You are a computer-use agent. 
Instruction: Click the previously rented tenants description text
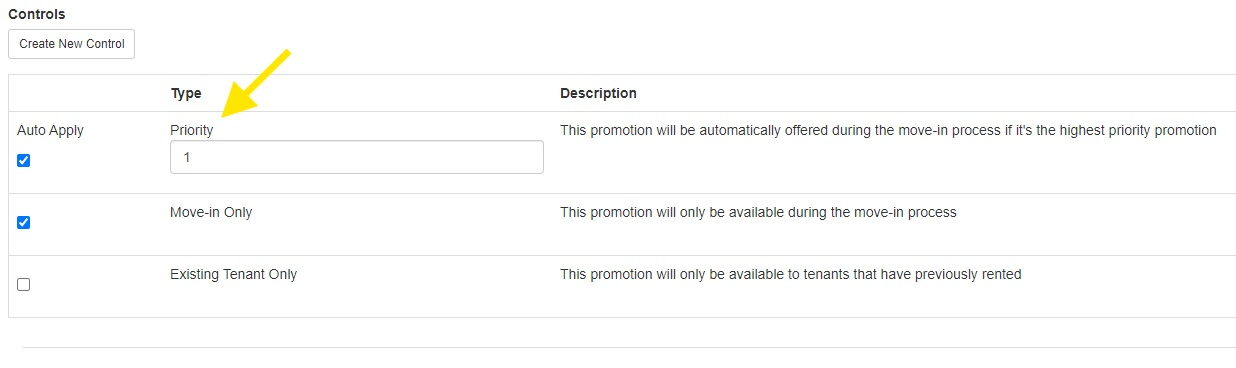click(x=790, y=274)
